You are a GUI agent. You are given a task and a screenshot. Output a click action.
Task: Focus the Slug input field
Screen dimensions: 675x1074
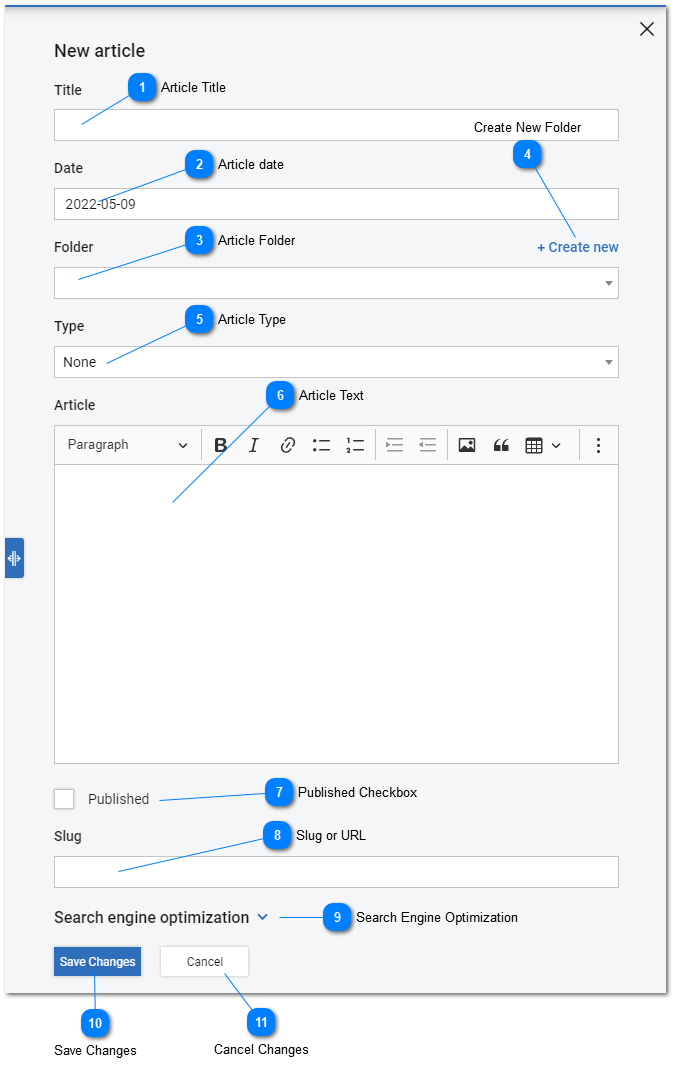point(336,872)
